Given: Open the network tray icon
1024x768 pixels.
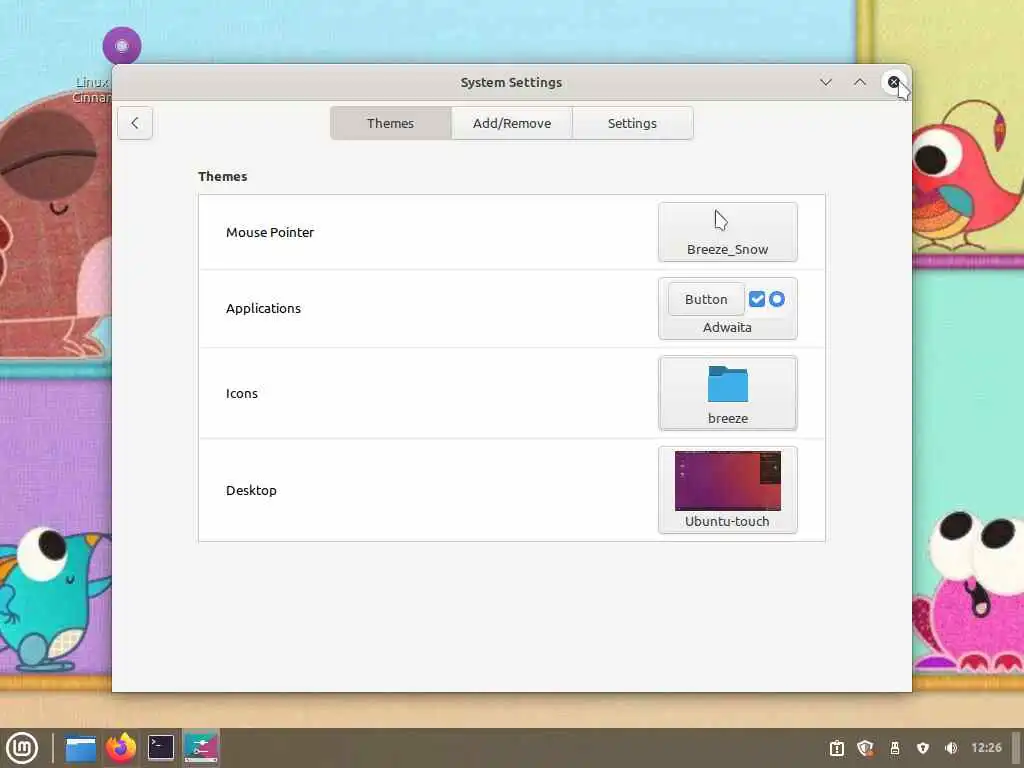Looking at the screenshot, I should [923, 748].
